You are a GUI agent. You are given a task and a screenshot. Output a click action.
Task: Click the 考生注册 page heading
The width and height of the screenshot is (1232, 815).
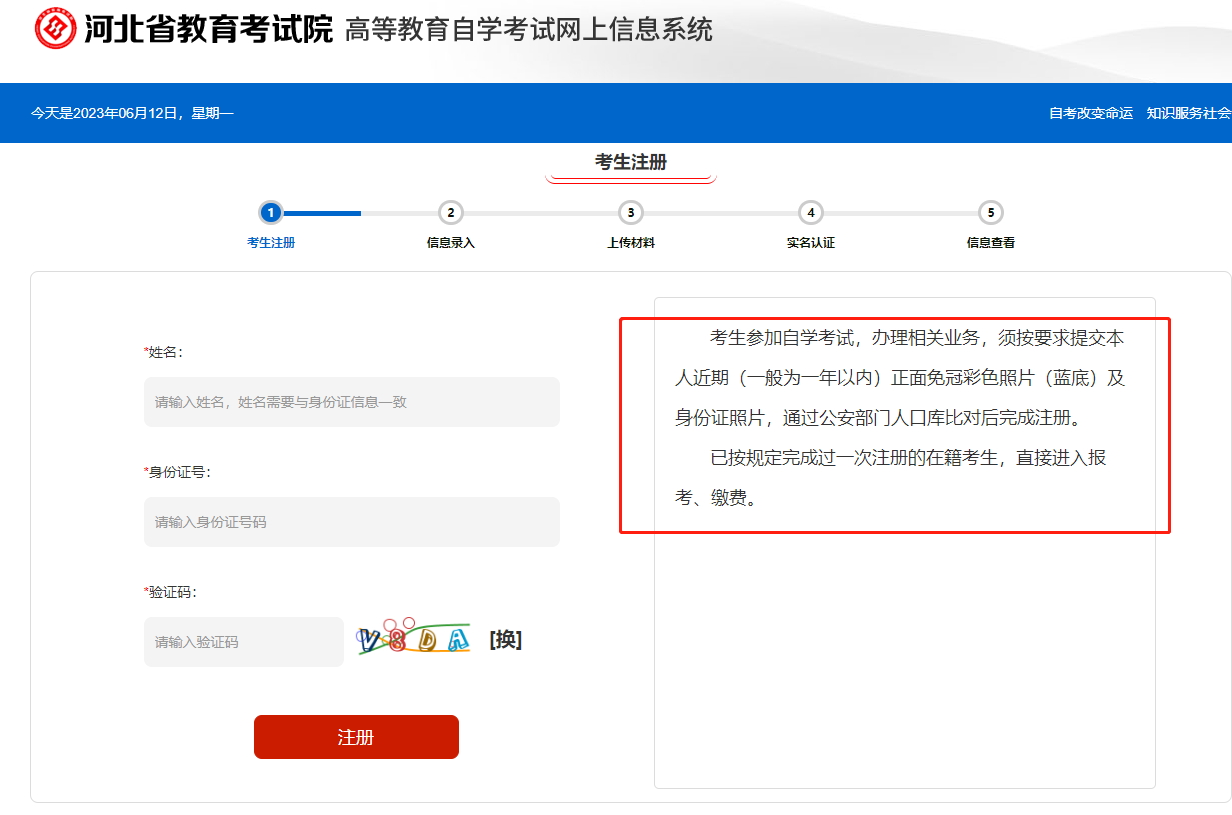coord(630,162)
